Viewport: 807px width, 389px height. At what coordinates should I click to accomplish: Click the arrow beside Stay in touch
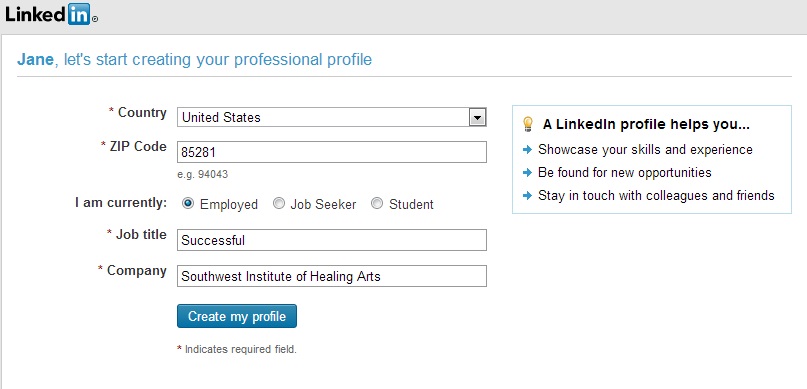click(x=527, y=196)
